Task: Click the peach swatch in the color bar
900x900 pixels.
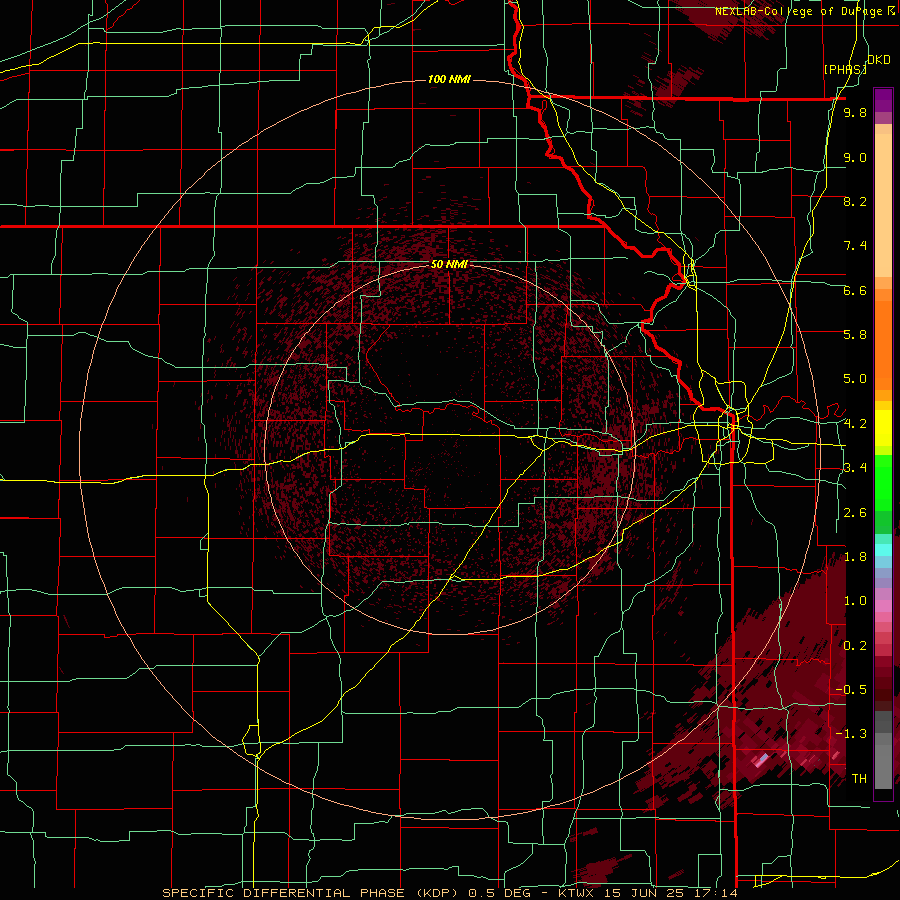Action: [x=883, y=207]
